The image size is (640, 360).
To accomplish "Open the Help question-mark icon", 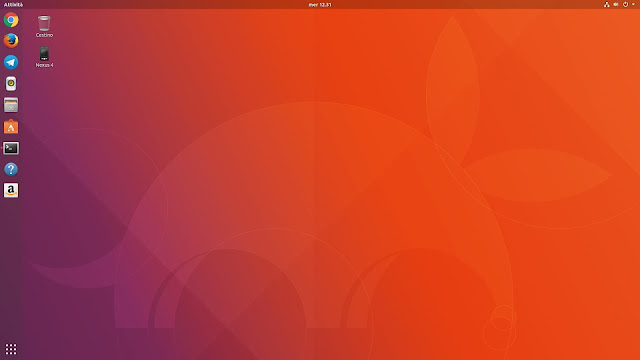I will (x=11, y=169).
